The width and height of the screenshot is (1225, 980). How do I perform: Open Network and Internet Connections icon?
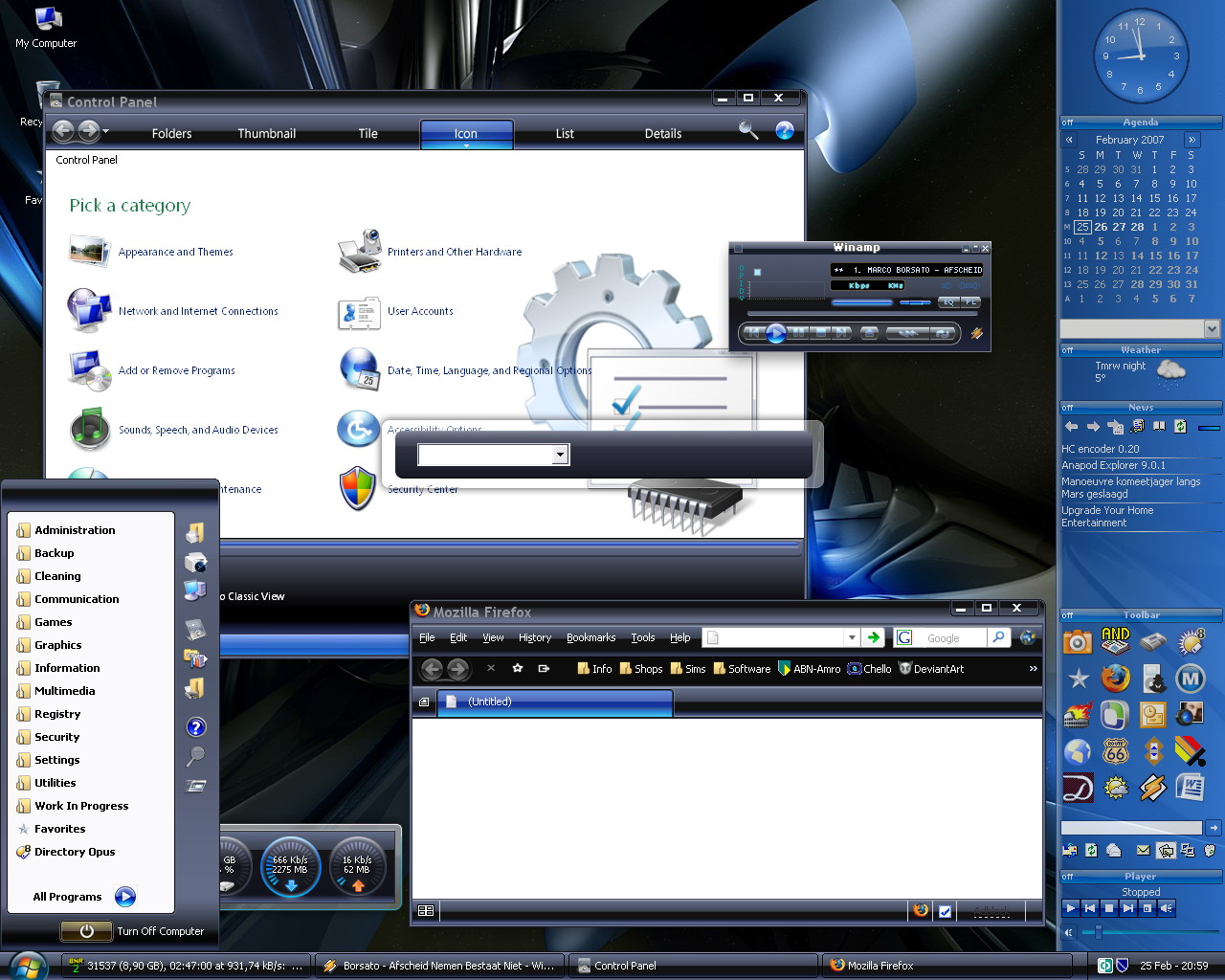(x=89, y=311)
